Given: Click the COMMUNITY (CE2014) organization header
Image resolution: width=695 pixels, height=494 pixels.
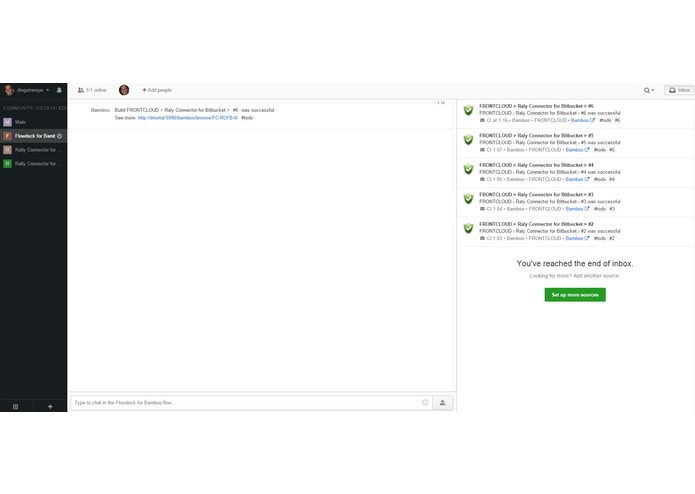Looking at the screenshot, I should [34, 108].
